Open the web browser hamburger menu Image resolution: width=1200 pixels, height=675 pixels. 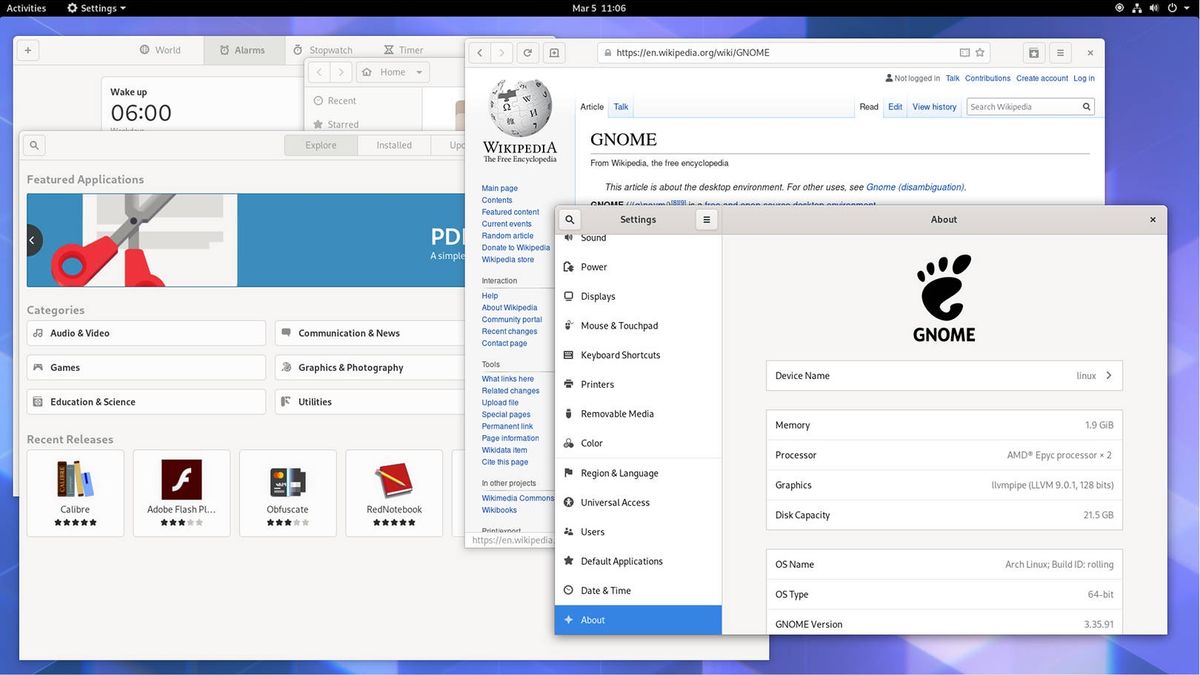tap(1060, 53)
